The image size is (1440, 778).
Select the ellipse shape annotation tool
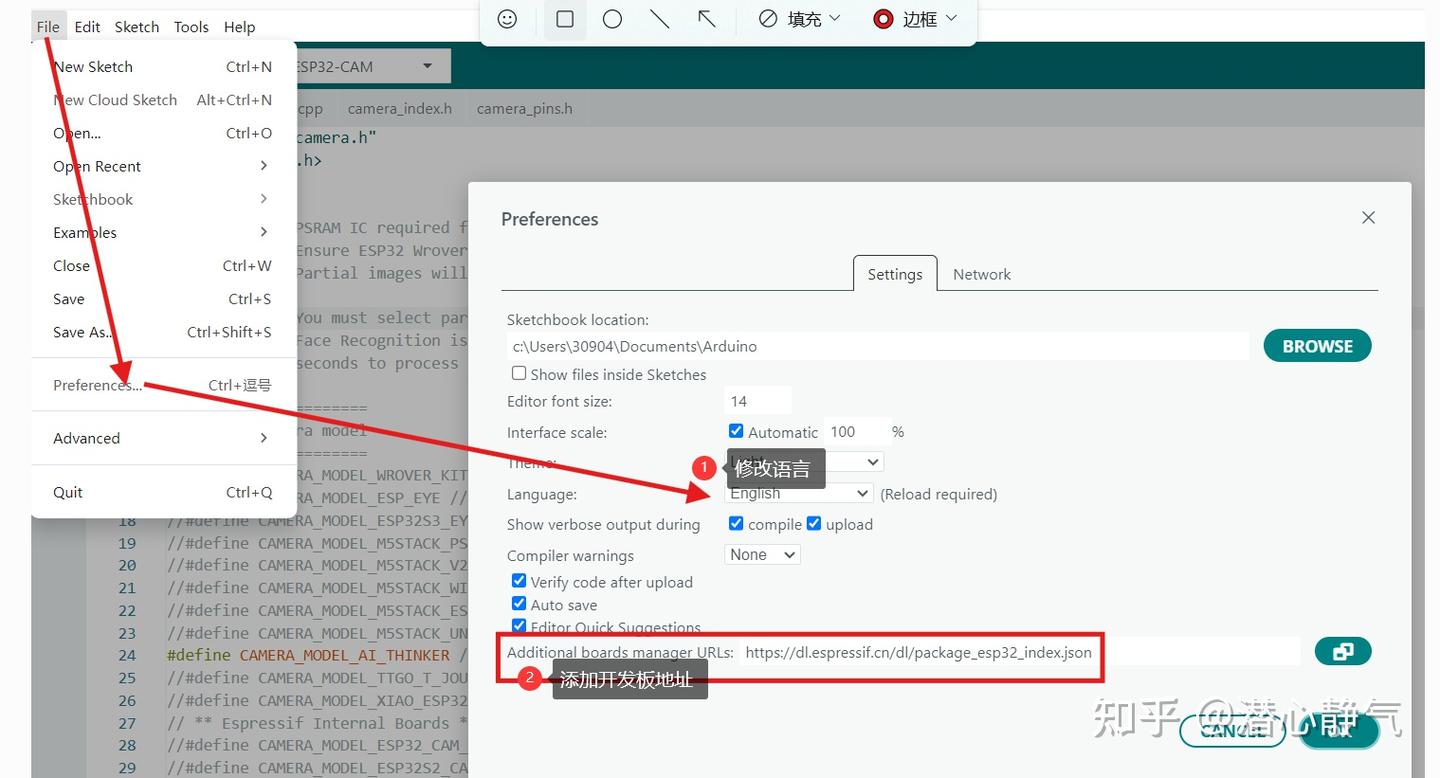612,19
